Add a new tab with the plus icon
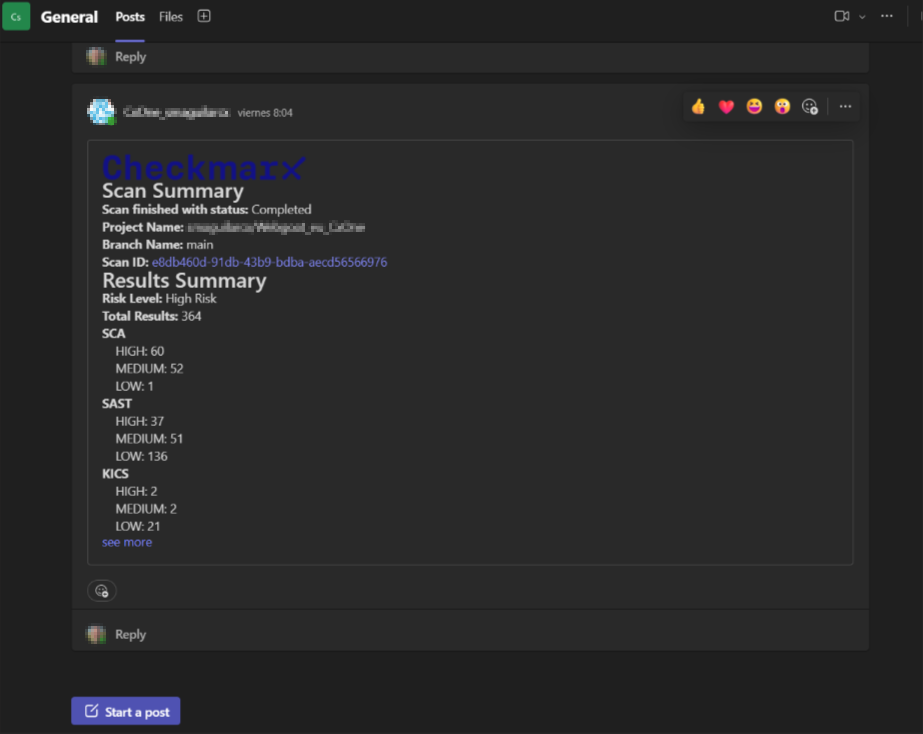Image resolution: width=923 pixels, height=734 pixels. pos(204,16)
